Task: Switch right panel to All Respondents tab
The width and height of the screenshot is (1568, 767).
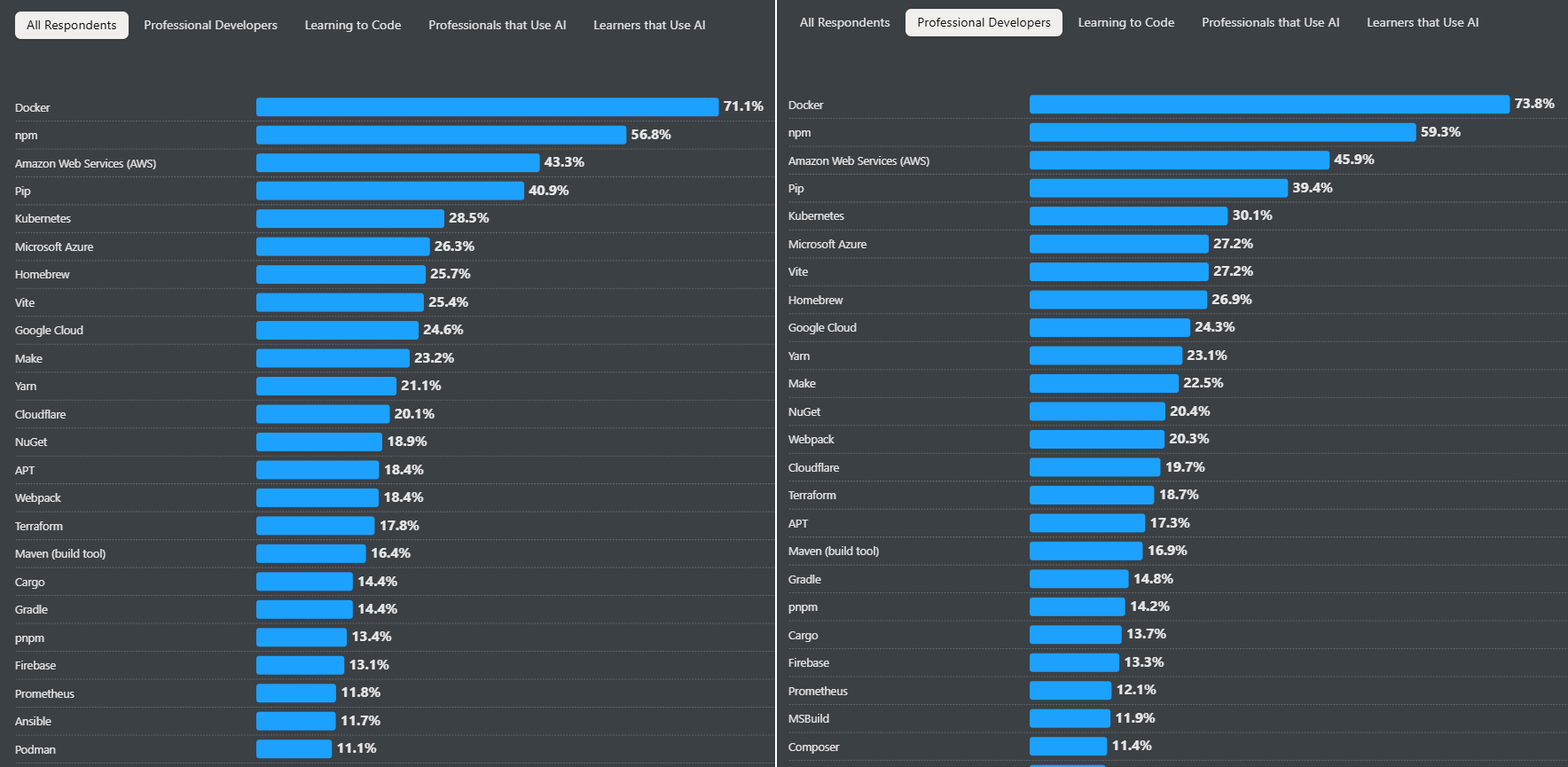Action: (844, 22)
